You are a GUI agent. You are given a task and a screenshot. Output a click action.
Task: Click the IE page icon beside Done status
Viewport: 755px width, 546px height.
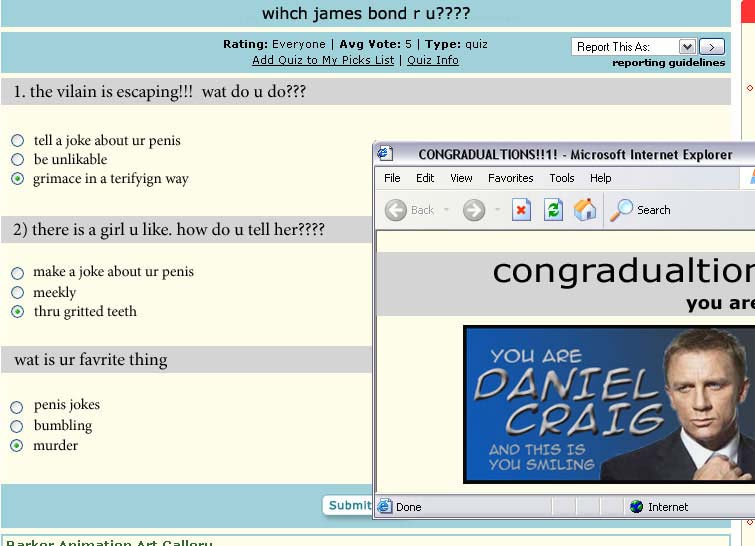pyautogui.click(x=384, y=507)
